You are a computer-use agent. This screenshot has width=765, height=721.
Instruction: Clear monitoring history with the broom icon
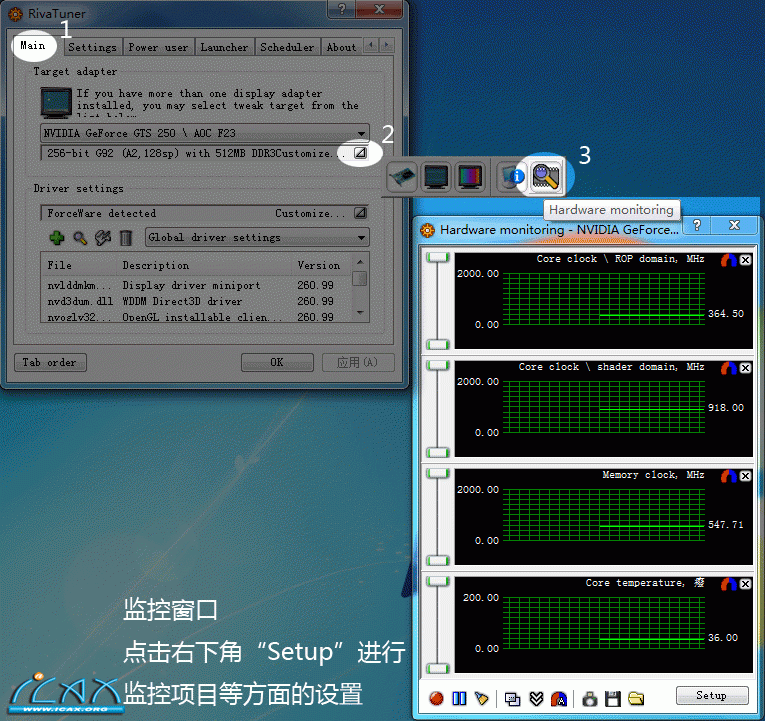tap(482, 697)
